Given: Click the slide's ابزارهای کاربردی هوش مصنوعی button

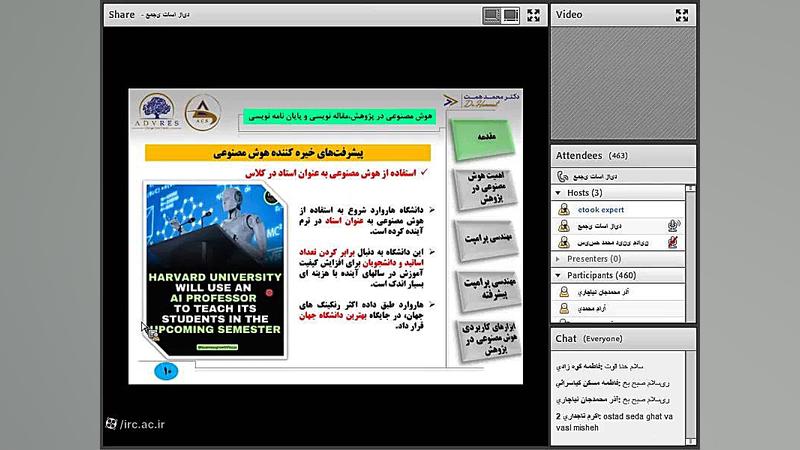Looking at the screenshot, I should click(490, 340).
